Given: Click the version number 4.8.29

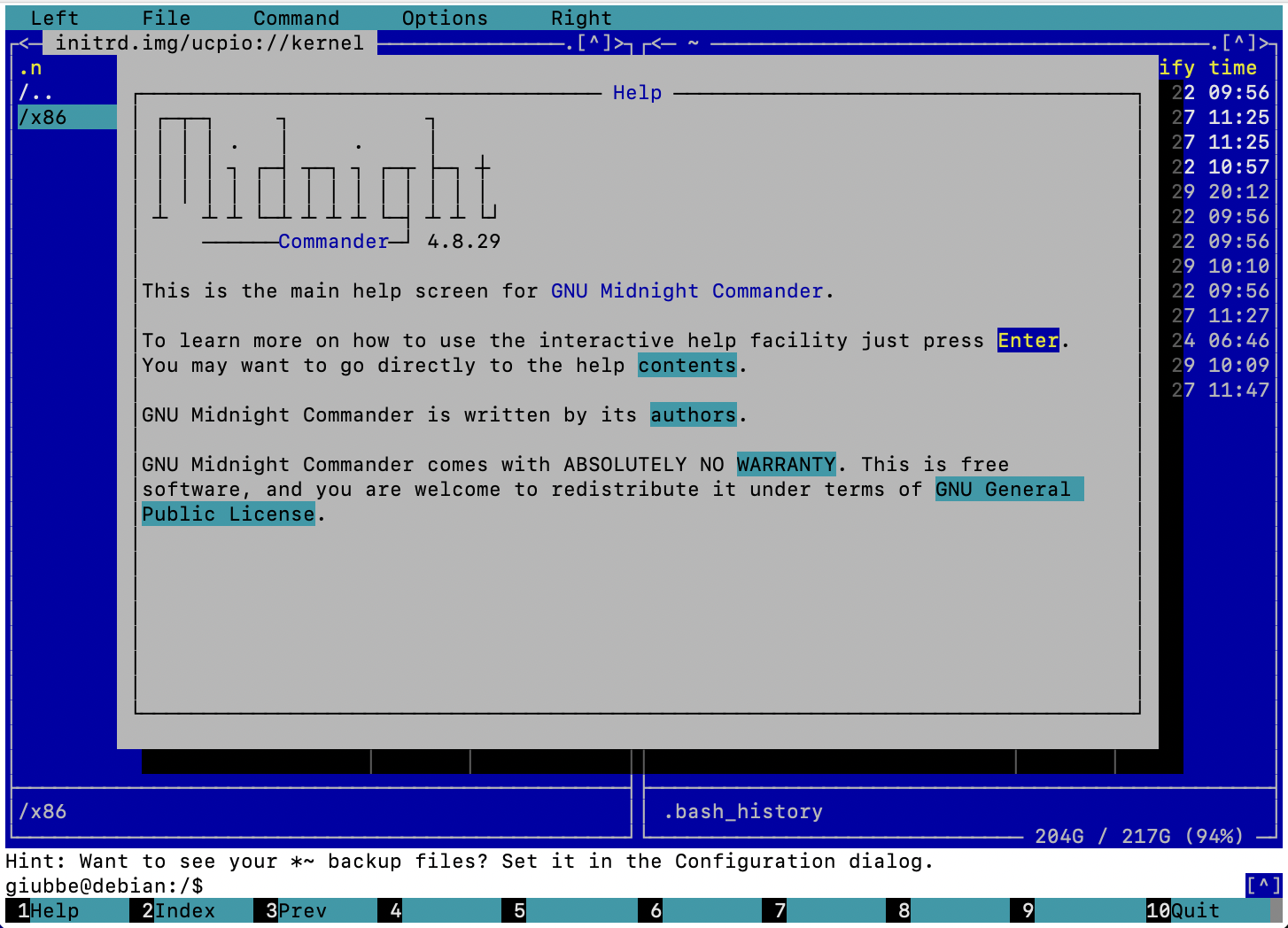Looking at the screenshot, I should click(464, 241).
